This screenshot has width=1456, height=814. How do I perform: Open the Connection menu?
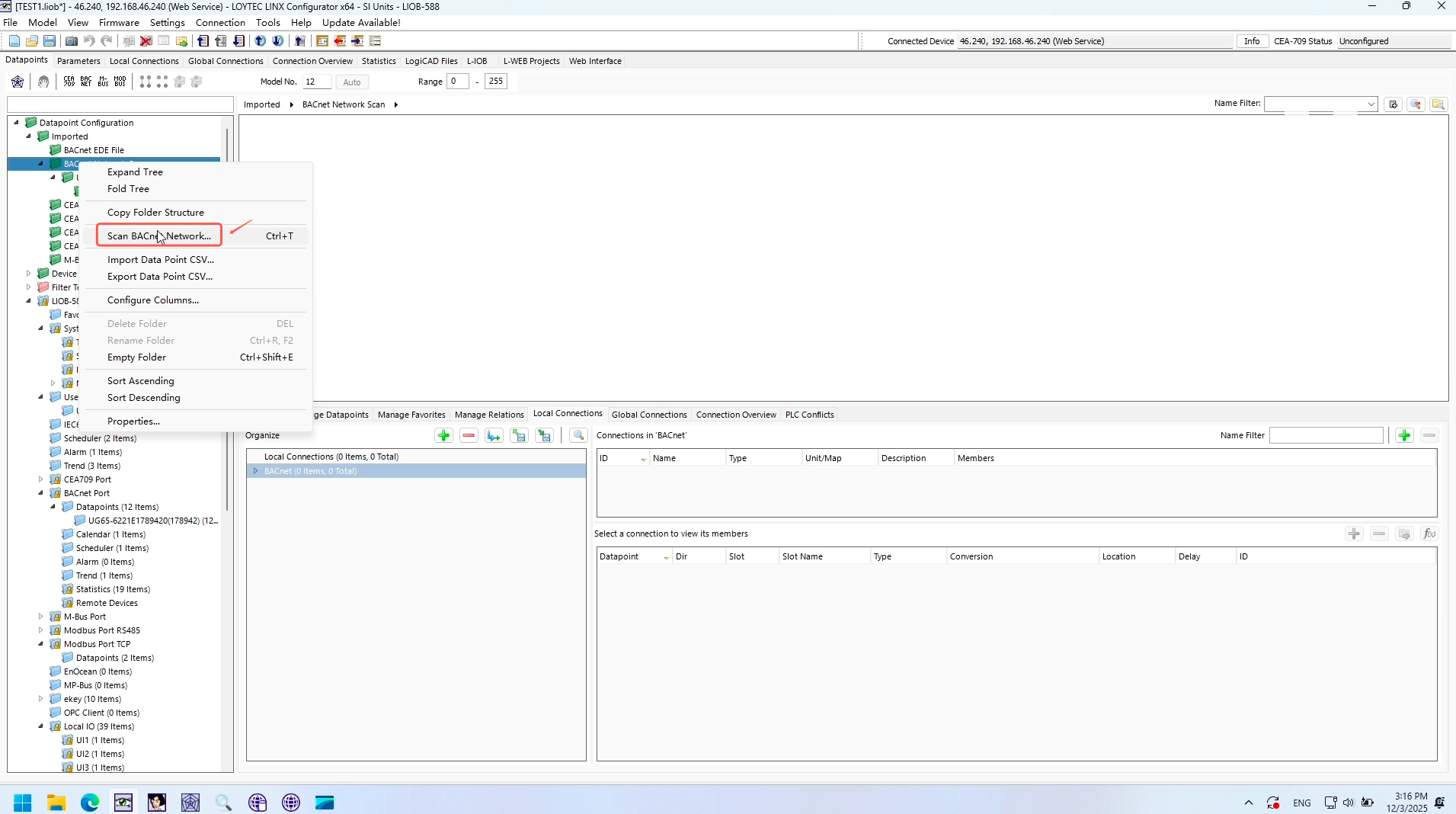click(x=220, y=23)
